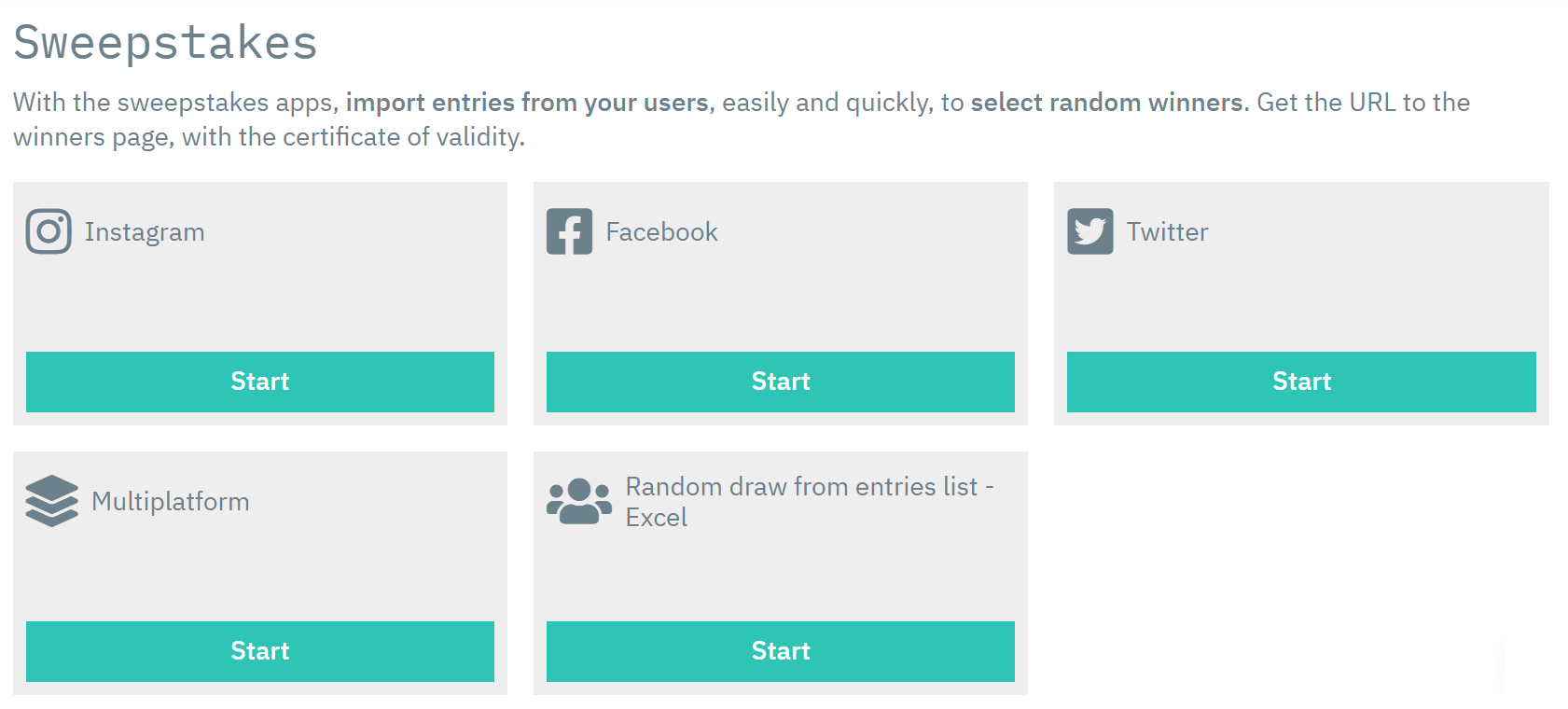Click the Twitter bird icon
The width and height of the screenshot is (1568, 709).
(x=1090, y=231)
